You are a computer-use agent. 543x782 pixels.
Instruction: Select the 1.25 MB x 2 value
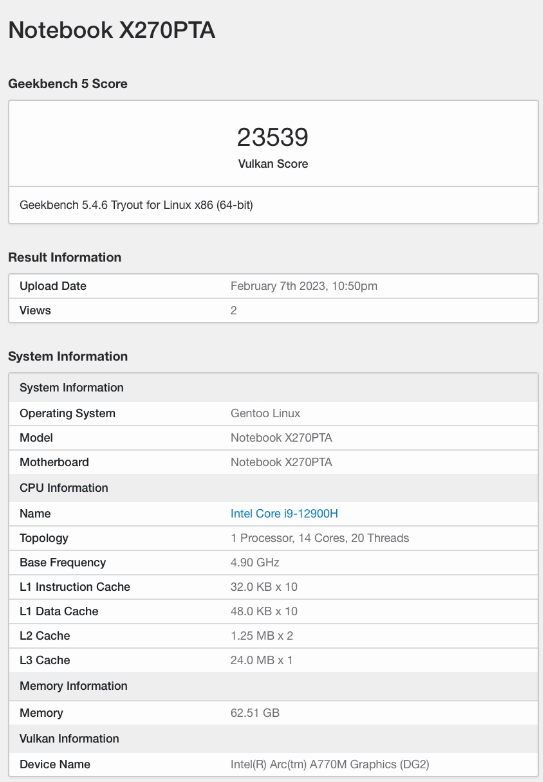pos(262,636)
